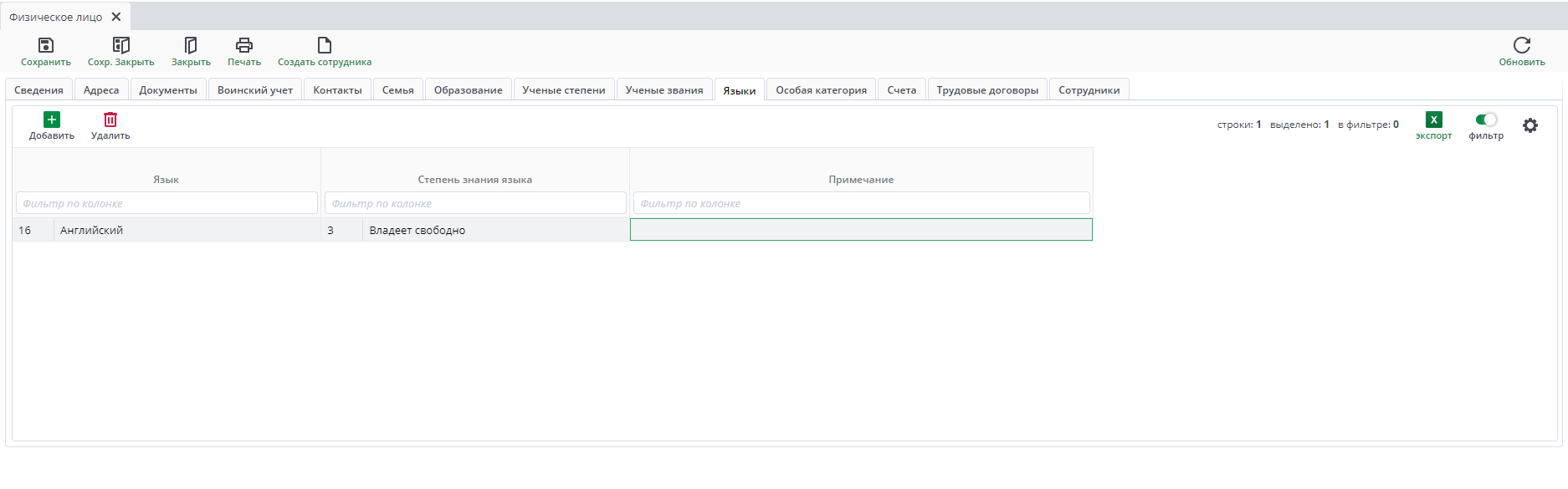Click the Язык column filter field

pyautogui.click(x=167, y=203)
